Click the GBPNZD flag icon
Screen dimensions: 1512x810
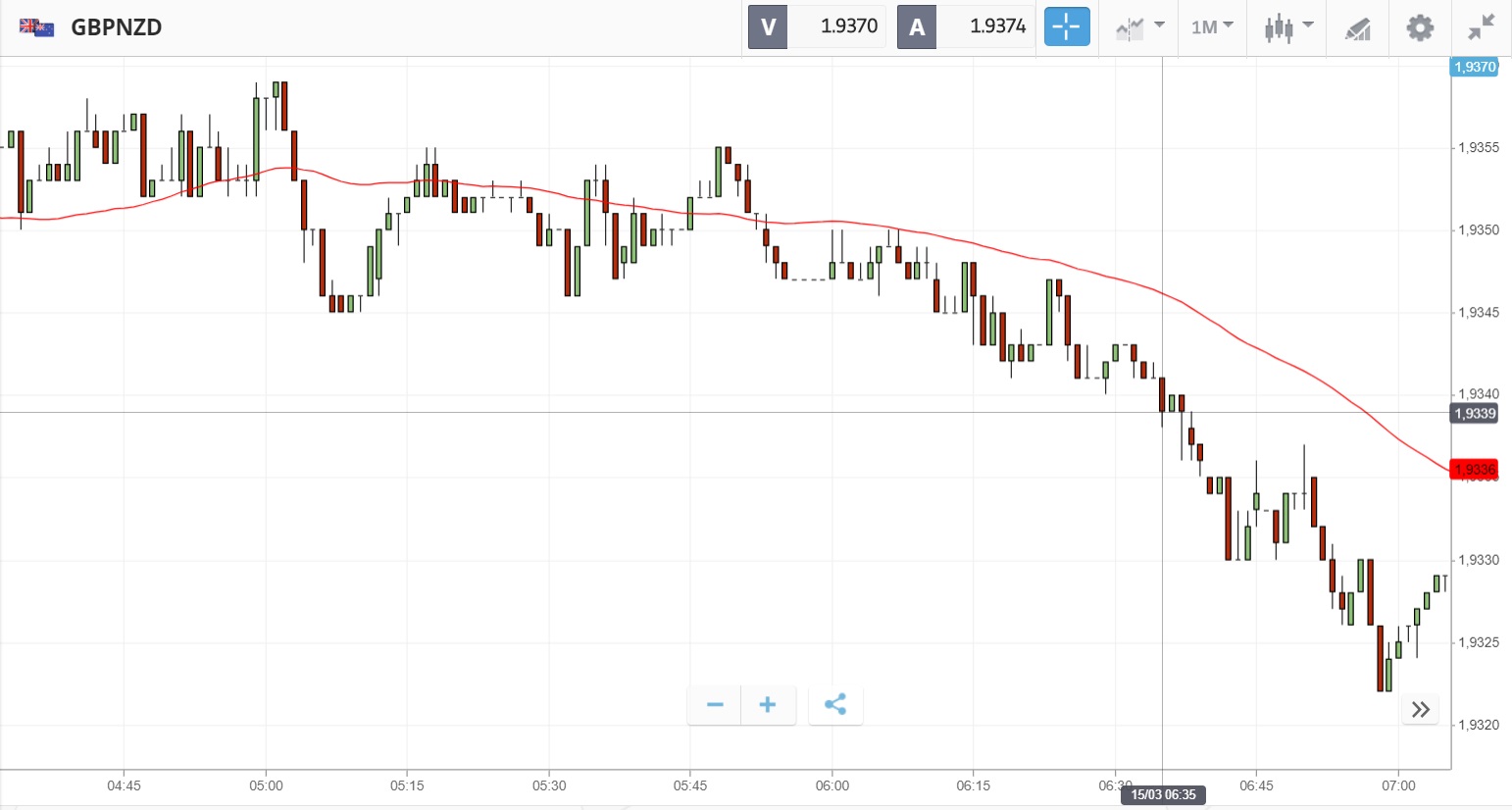click(x=37, y=27)
